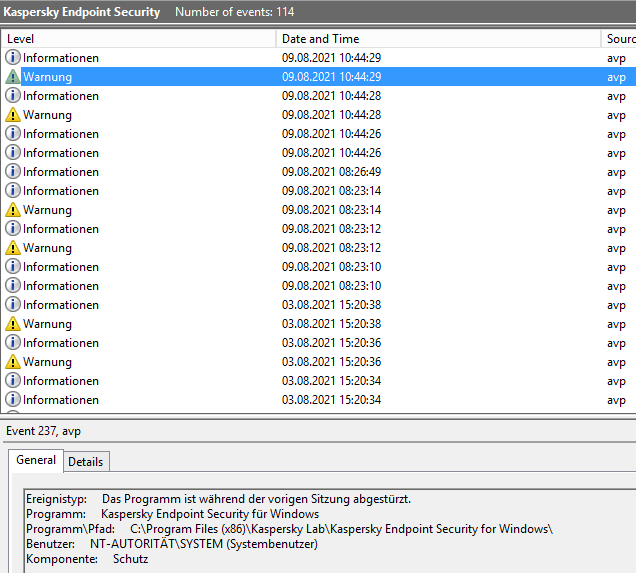
Task: Click the Komponente: Schutz line
Action: [x=87, y=559]
